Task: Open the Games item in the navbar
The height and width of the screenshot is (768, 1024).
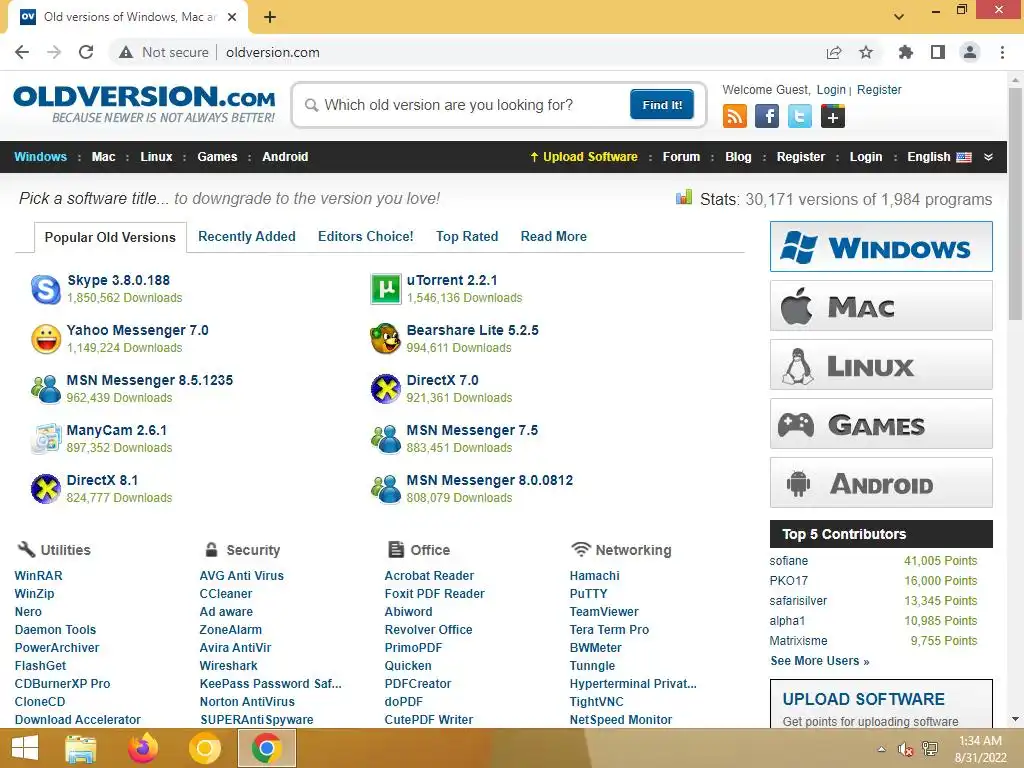Action: tap(217, 157)
